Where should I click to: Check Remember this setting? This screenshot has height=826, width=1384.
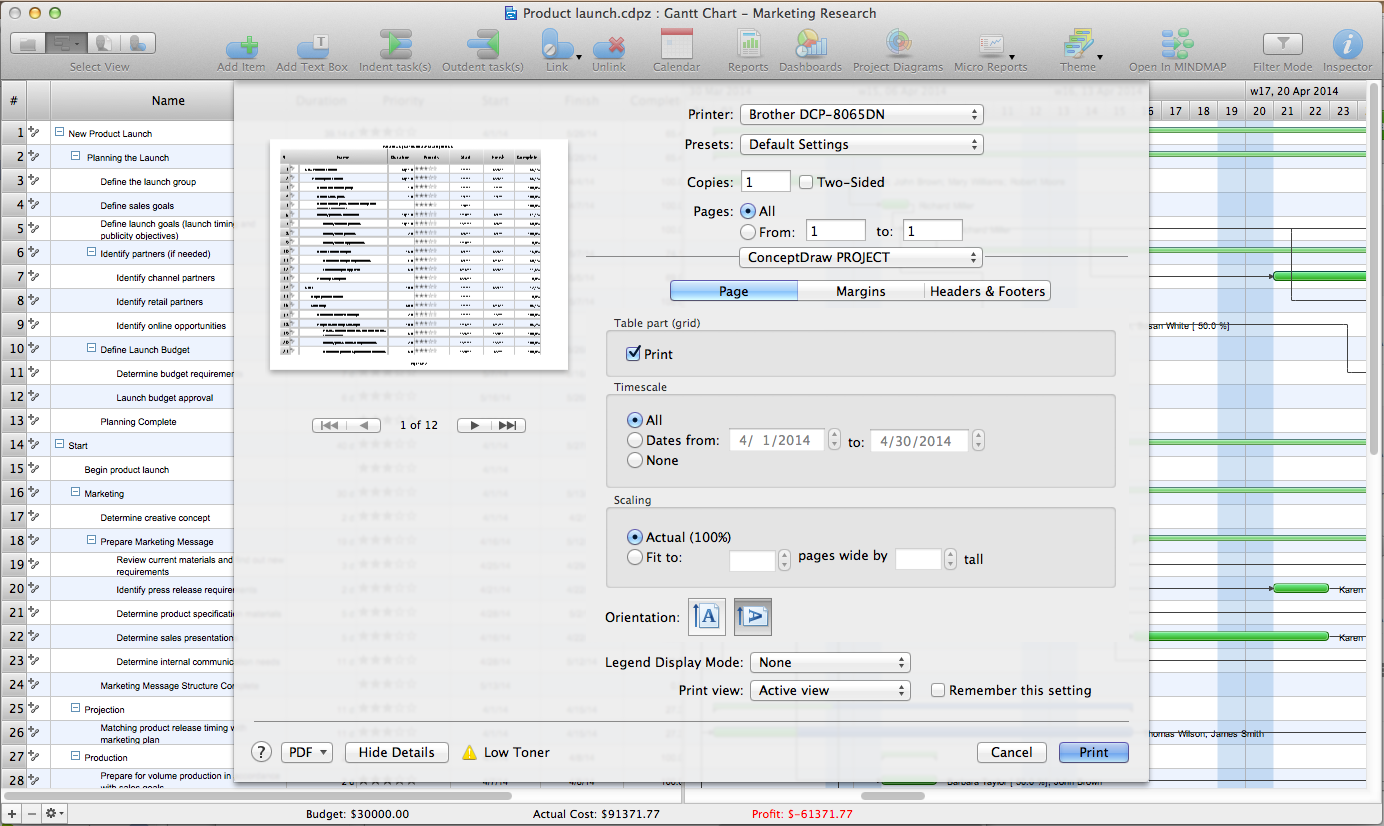(938, 690)
